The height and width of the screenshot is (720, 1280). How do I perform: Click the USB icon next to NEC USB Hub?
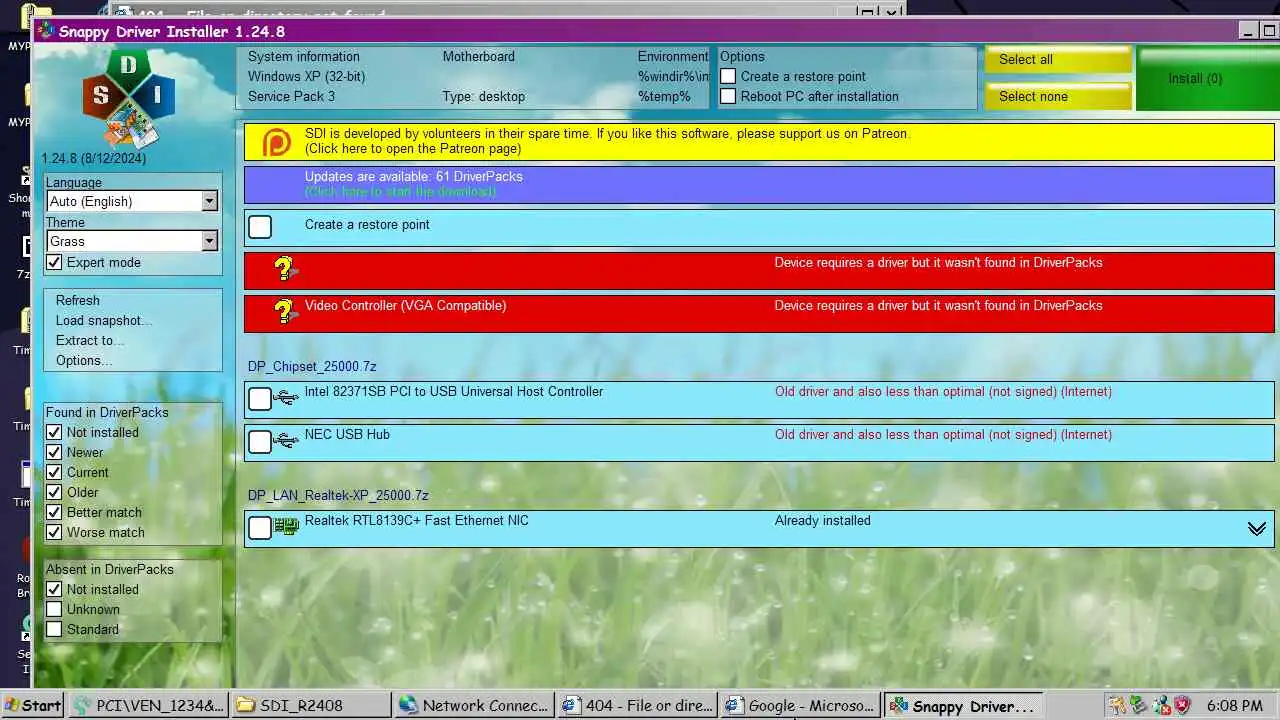click(x=285, y=440)
